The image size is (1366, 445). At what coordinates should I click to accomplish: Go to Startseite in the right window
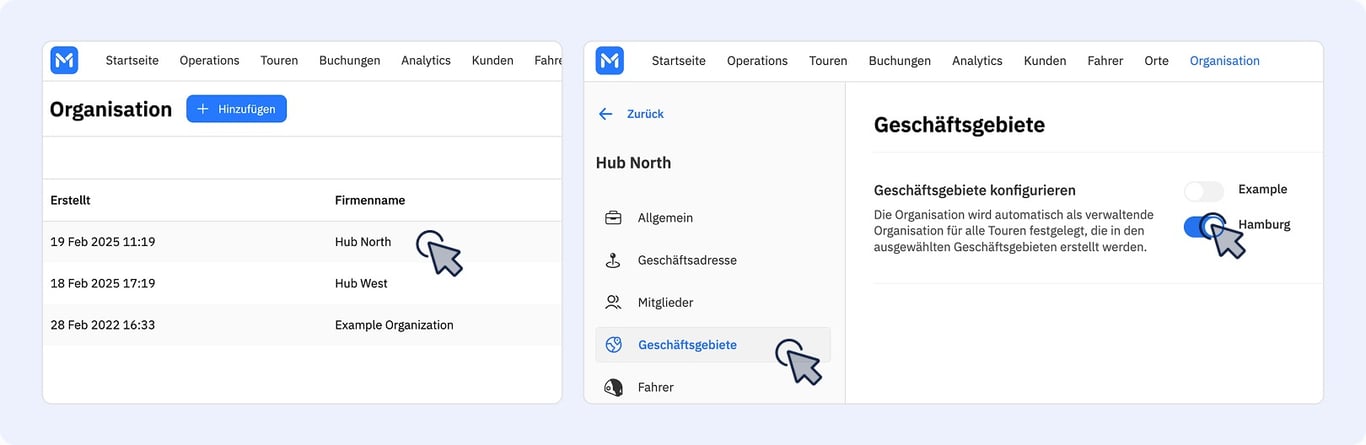(x=678, y=61)
